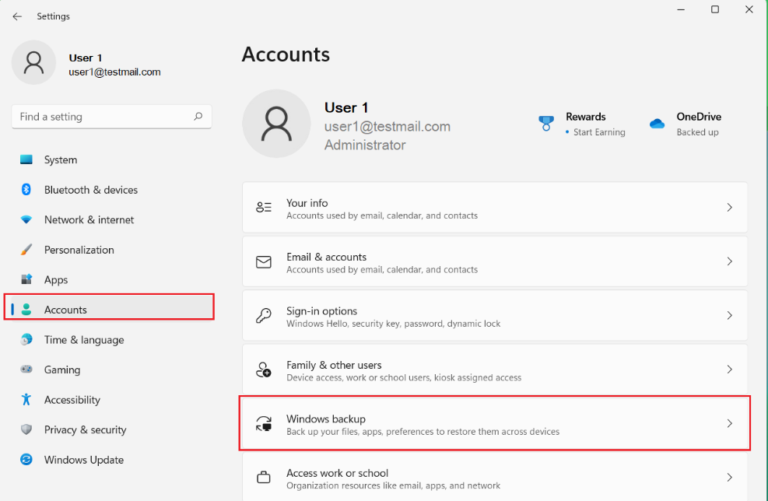
Task: Click the search magnifier icon
Action: 198,117
